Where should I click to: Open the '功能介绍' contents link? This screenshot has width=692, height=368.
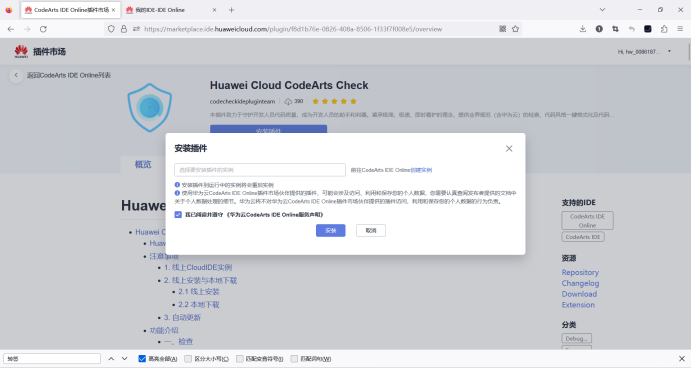[164, 330]
